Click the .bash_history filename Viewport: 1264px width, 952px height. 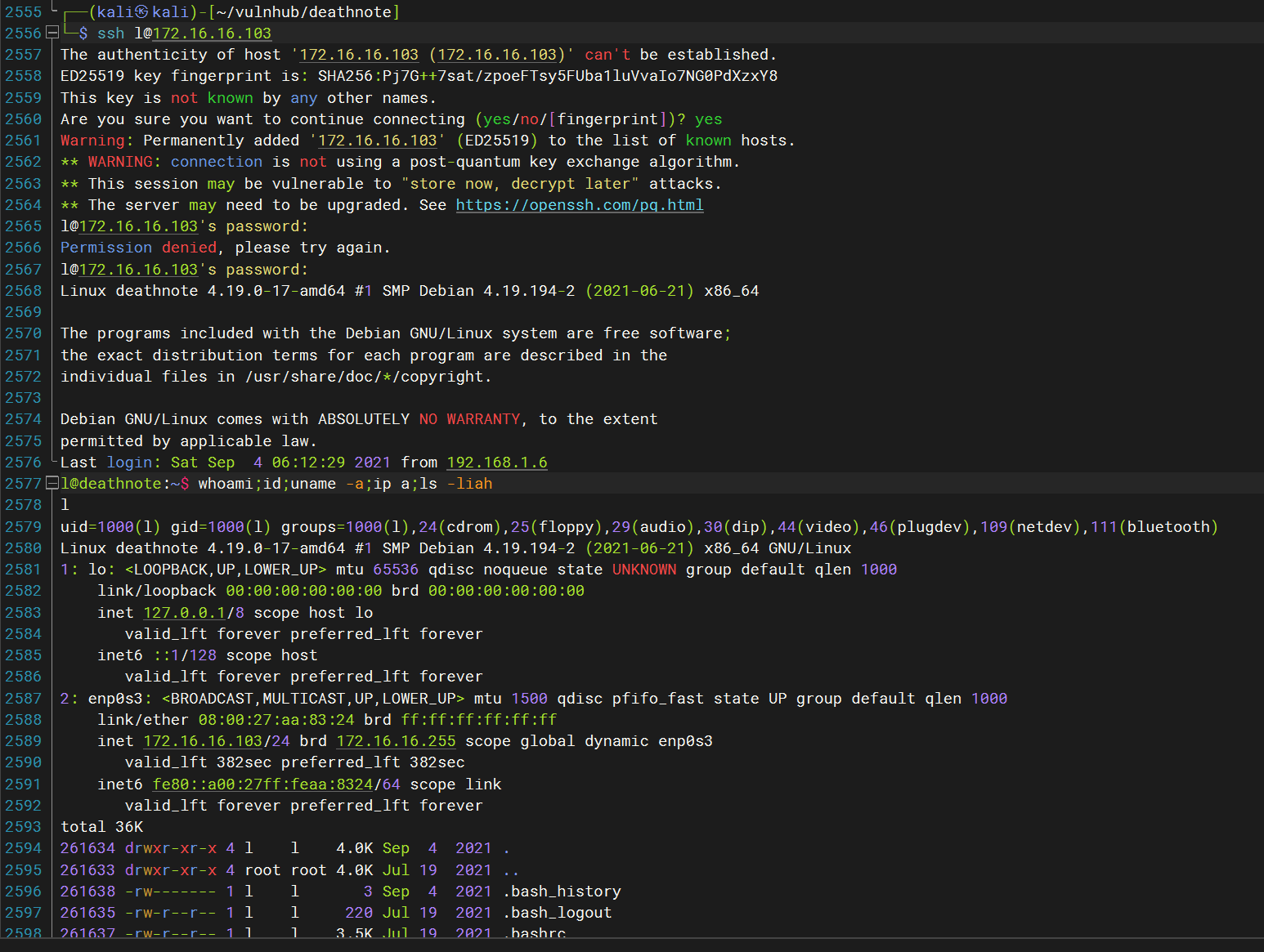pyautogui.click(x=562, y=892)
